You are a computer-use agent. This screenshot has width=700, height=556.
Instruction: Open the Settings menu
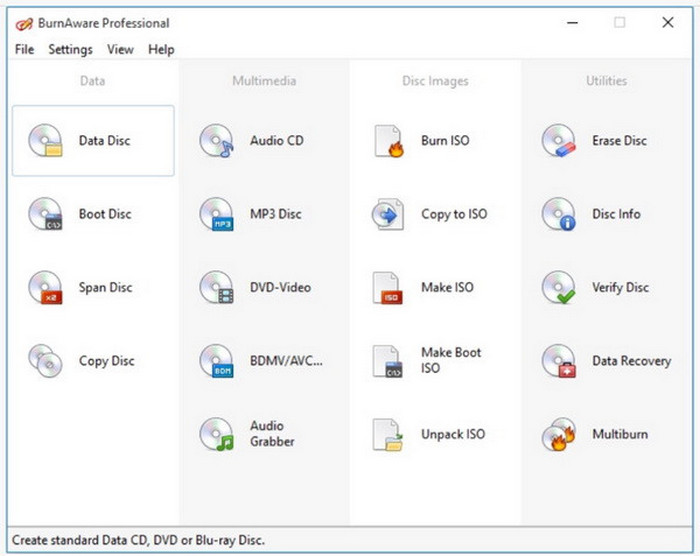(70, 49)
